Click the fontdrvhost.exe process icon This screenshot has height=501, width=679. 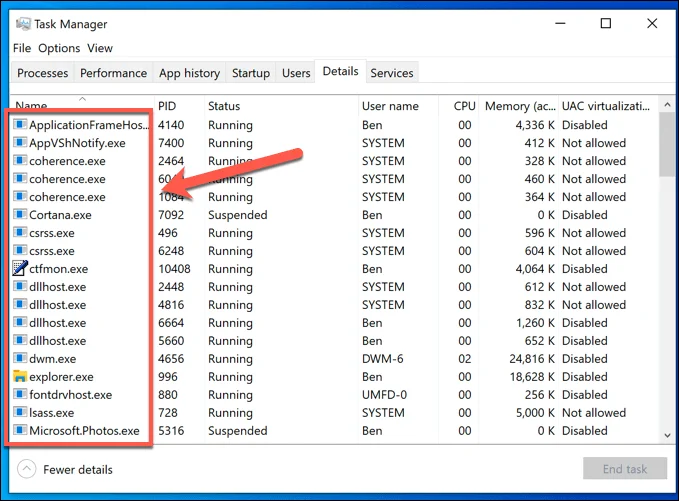20,394
